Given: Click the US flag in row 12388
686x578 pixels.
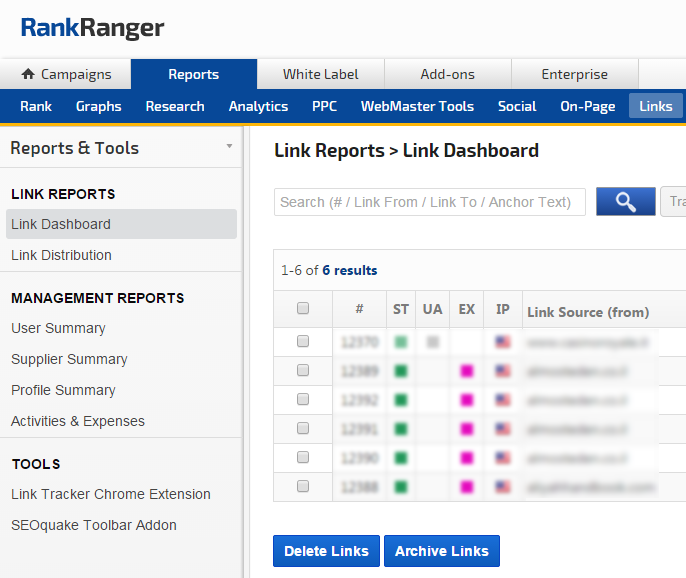Looking at the screenshot, I should point(503,487).
